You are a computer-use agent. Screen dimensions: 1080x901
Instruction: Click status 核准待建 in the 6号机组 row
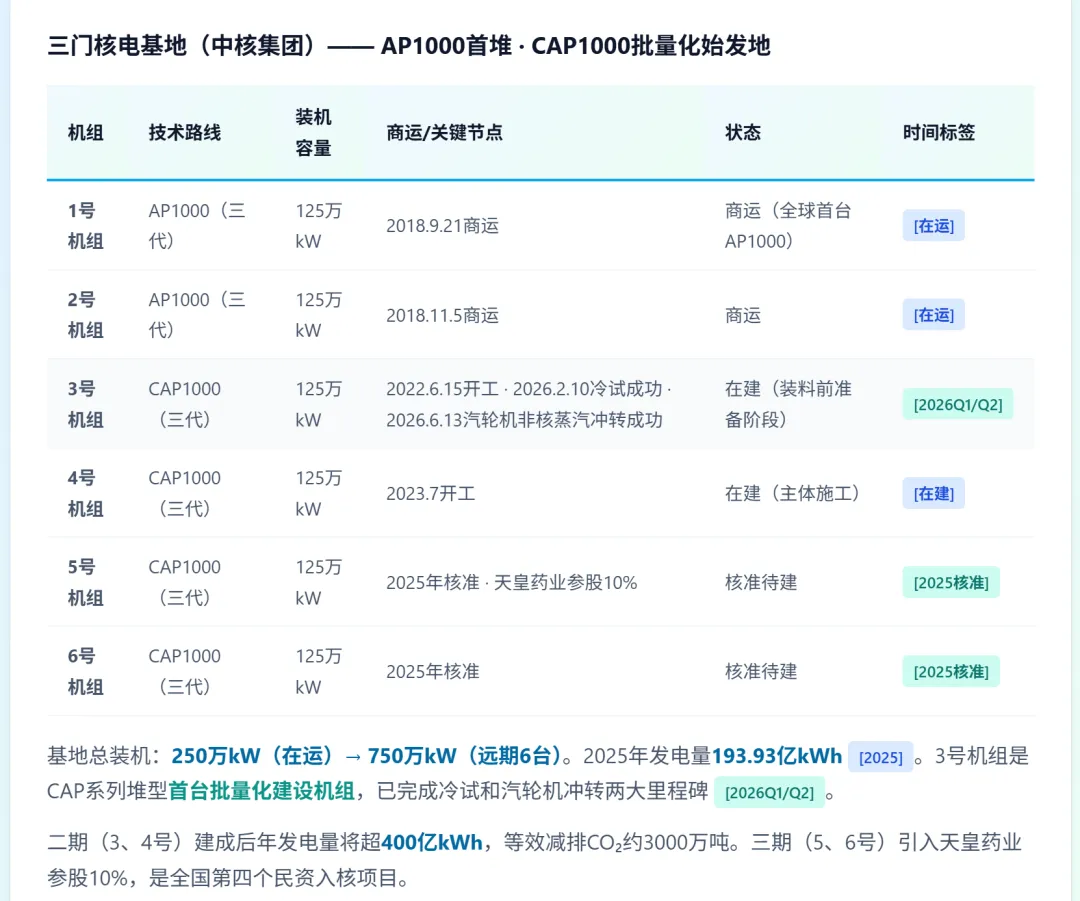point(760,672)
